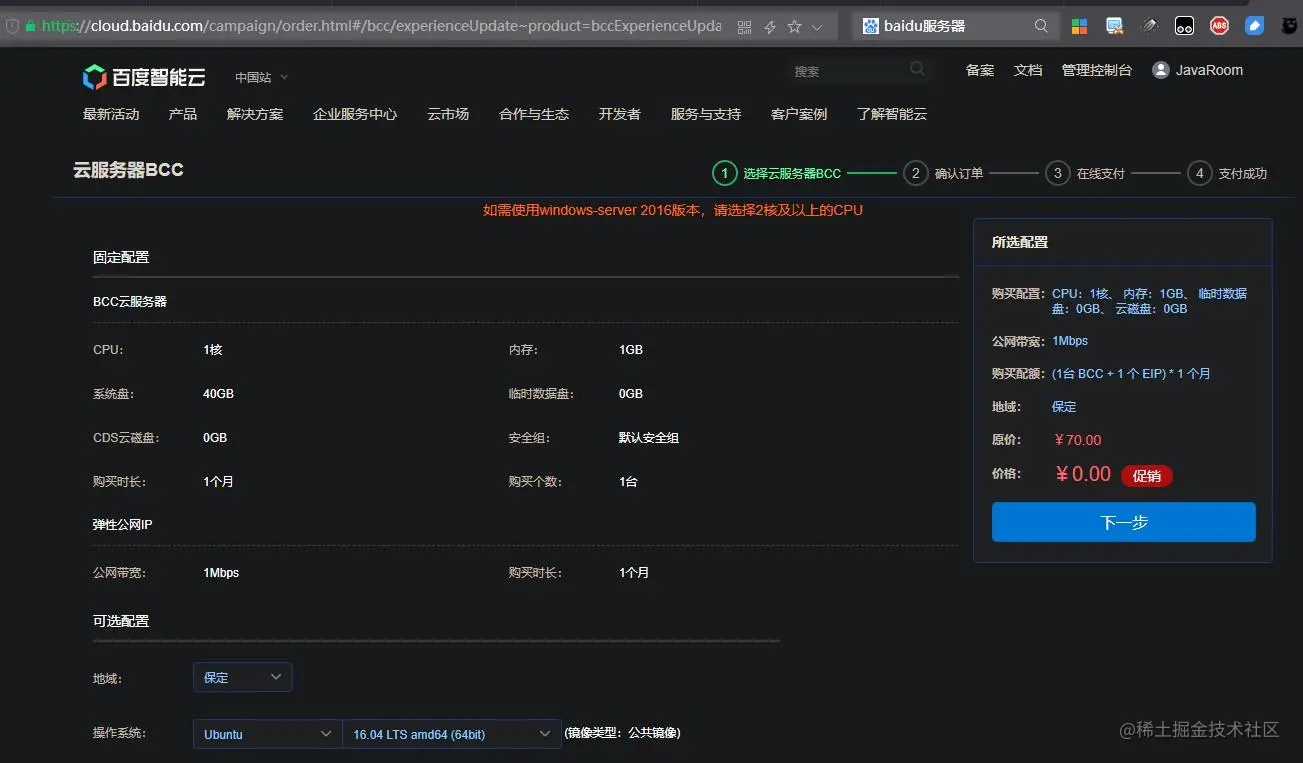
Task: Open the 16.04 LTS amd64 version dropdown
Action: [x=452, y=734]
